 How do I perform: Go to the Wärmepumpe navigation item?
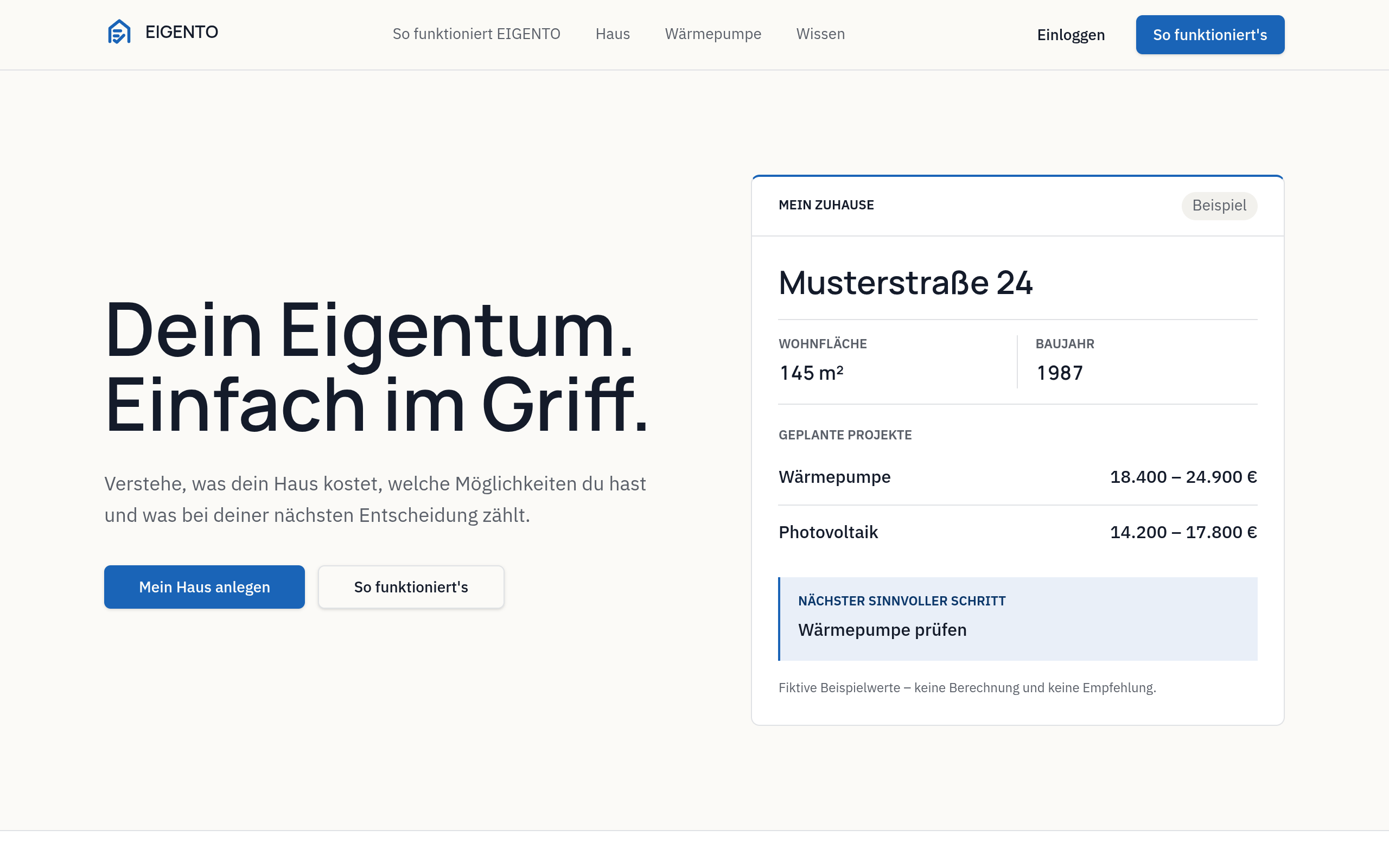click(713, 34)
